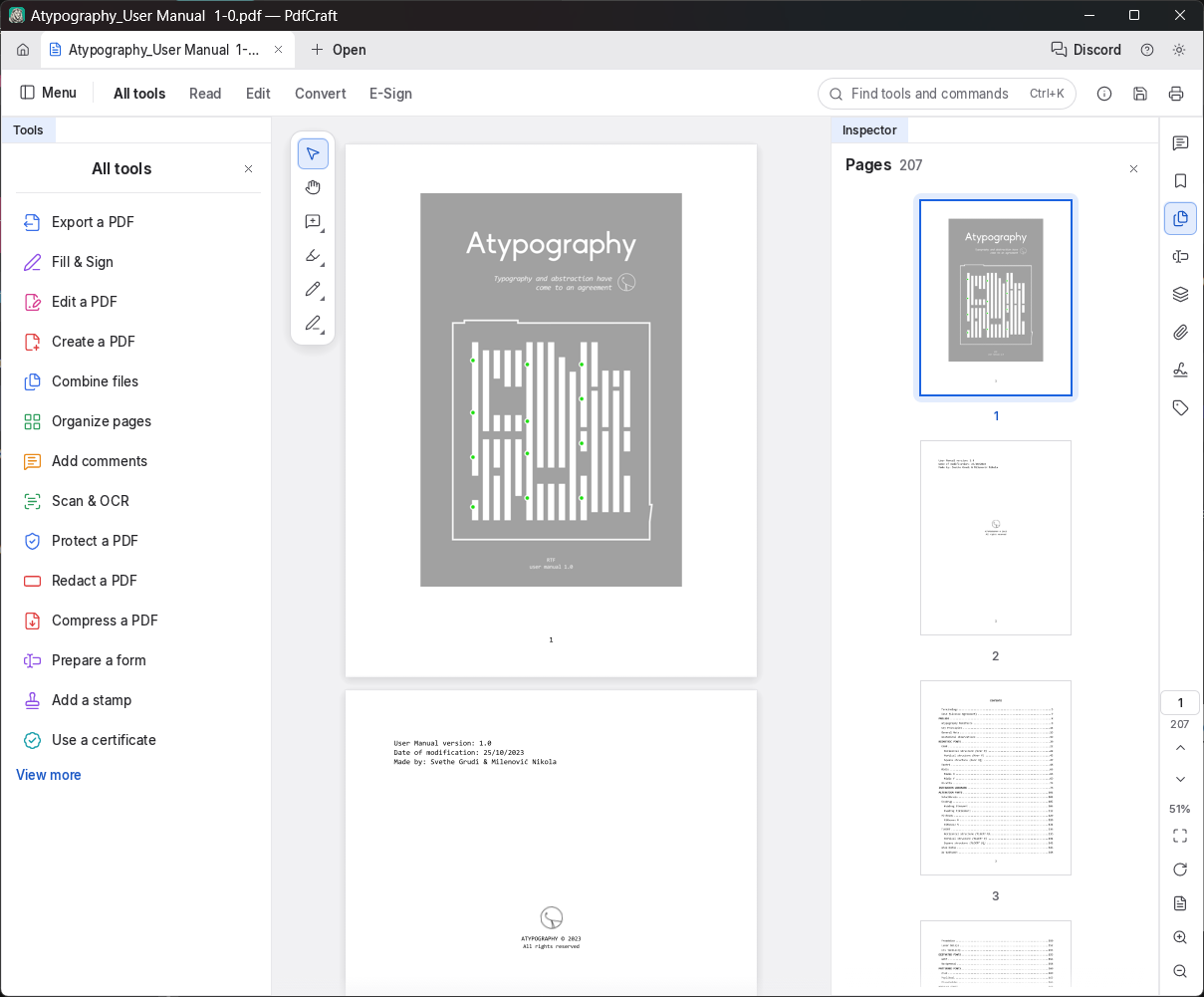Go to next page with down chevron

(x=1180, y=779)
